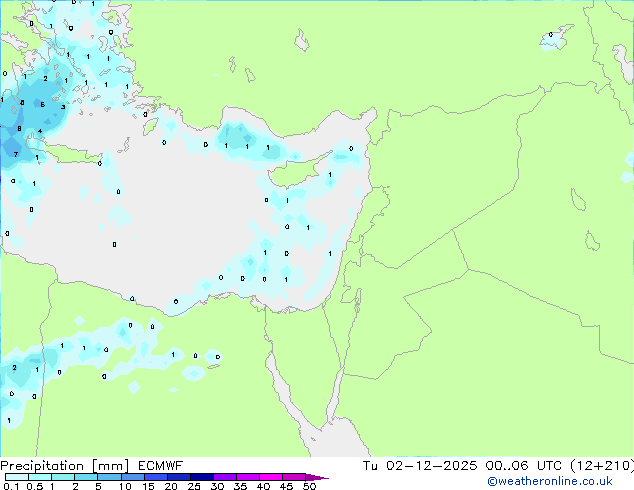The height and width of the screenshot is (490, 634).
Task: Click the "Tu 02-12-2025" date text
Action: 420,466
